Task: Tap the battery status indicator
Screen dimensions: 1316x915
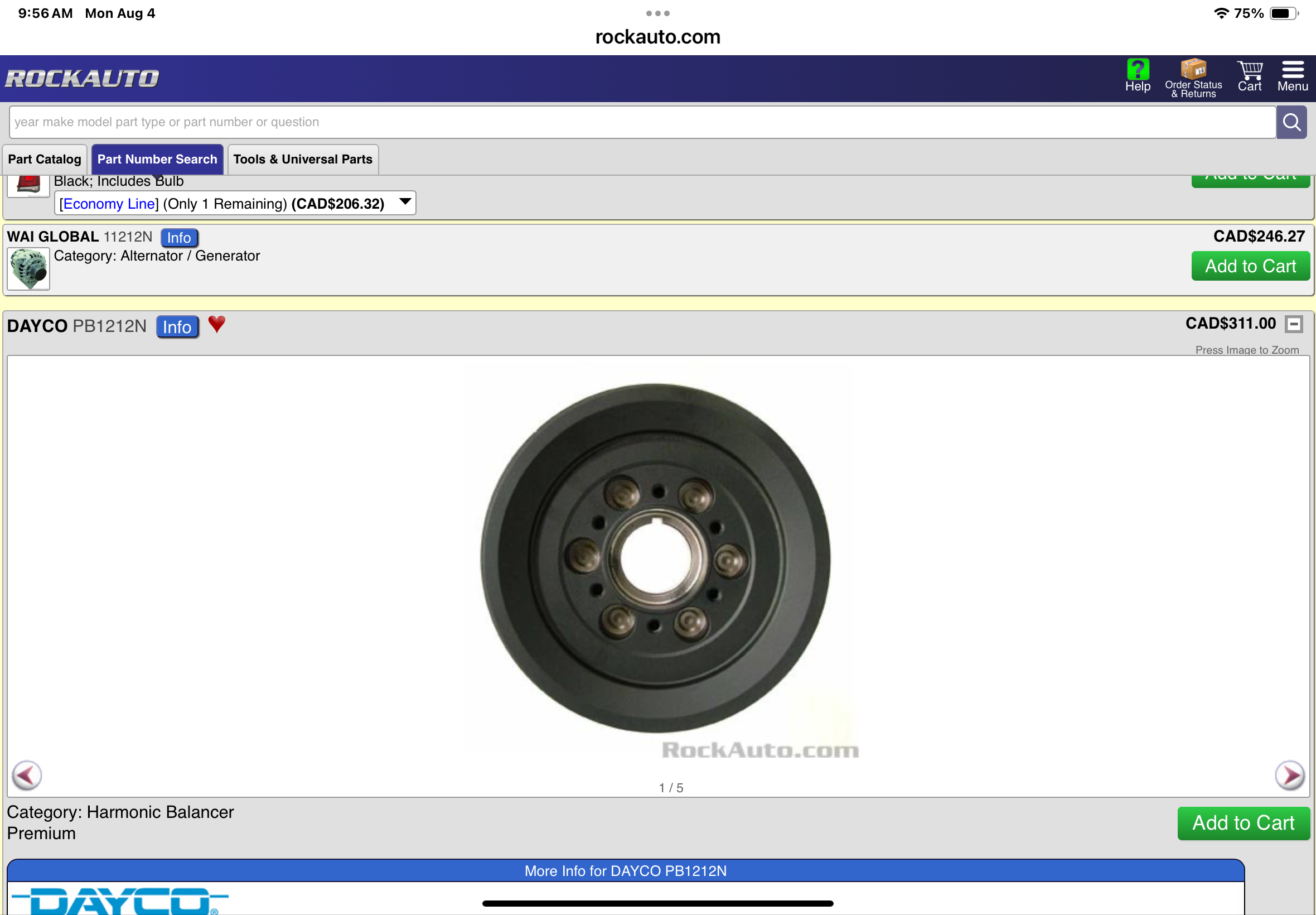Action: pyautogui.click(x=1284, y=13)
